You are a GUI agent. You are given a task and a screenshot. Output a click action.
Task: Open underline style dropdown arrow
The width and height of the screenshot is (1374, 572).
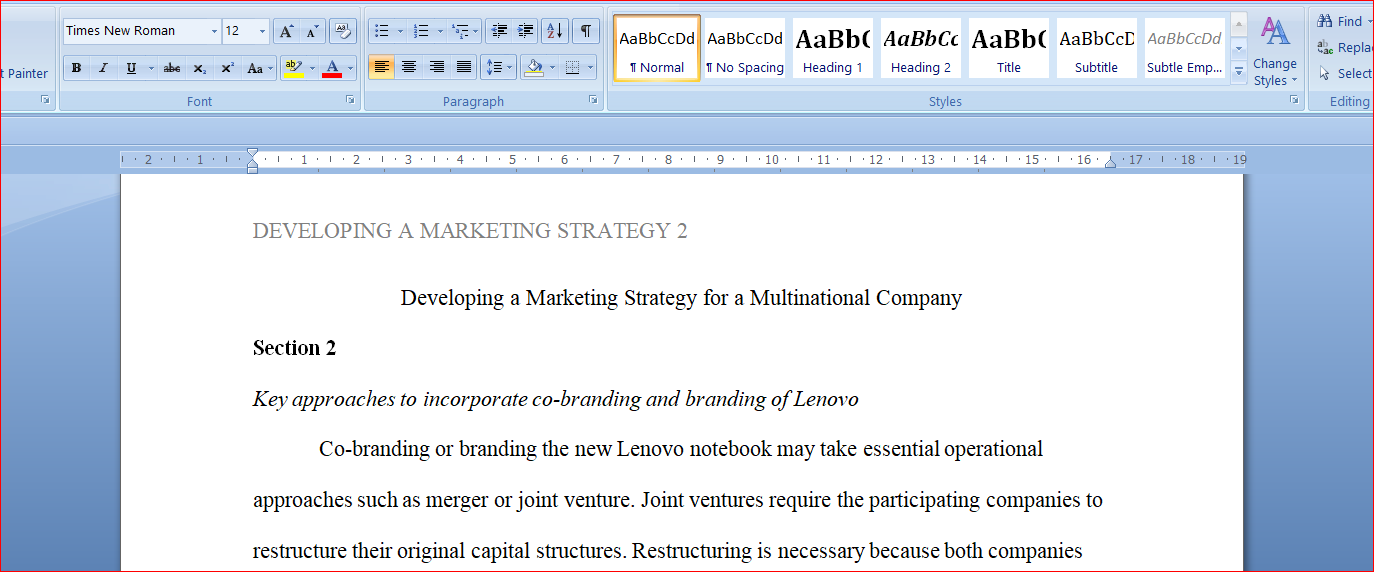coord(151,68)
